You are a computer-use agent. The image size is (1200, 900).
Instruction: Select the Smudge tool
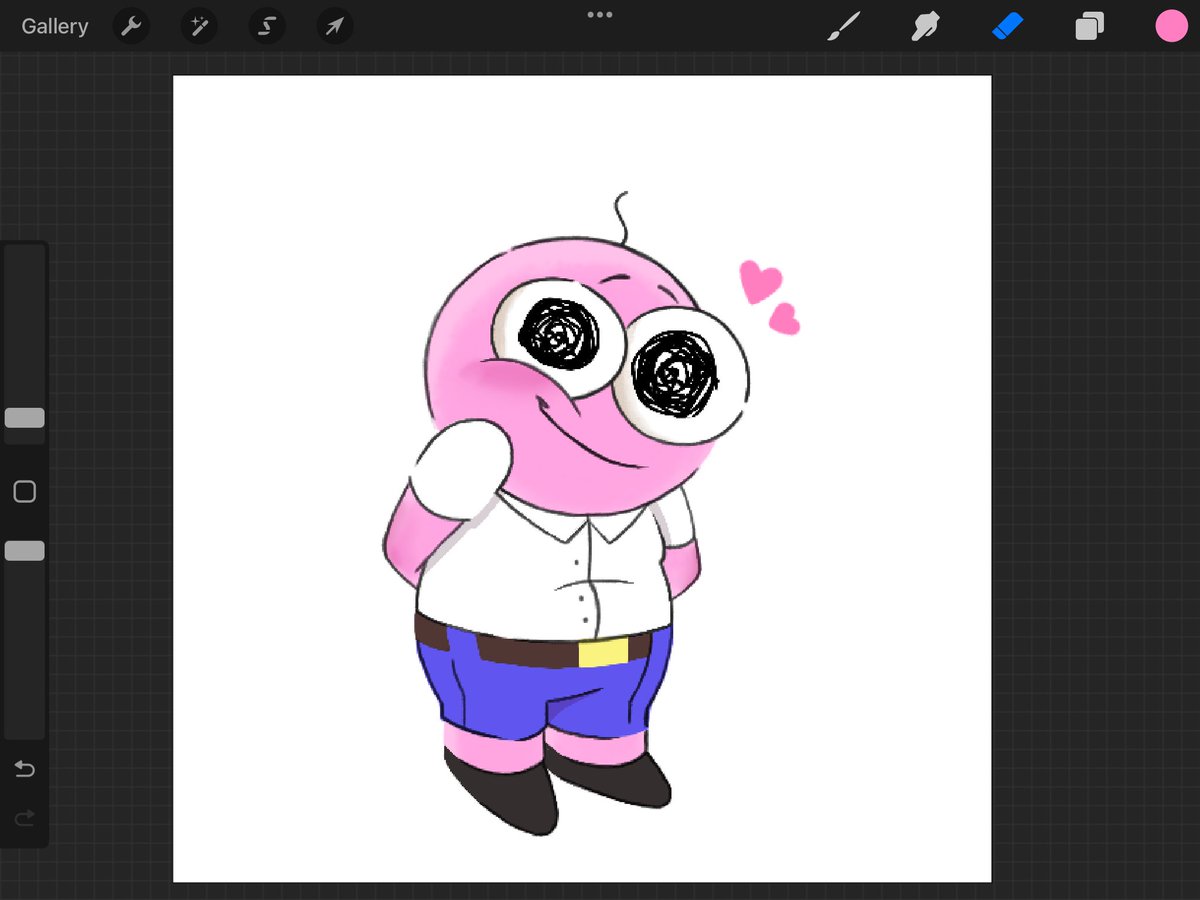coord(926,26)
